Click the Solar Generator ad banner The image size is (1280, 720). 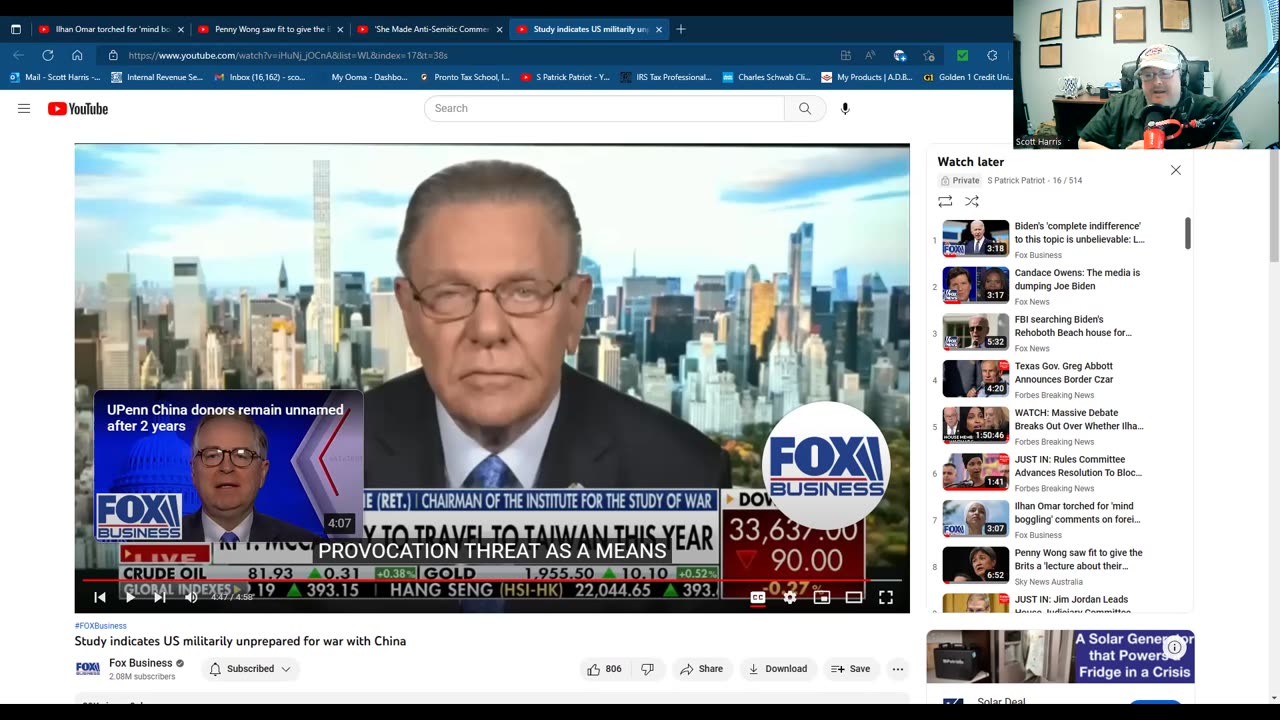tap(1060, 657)
